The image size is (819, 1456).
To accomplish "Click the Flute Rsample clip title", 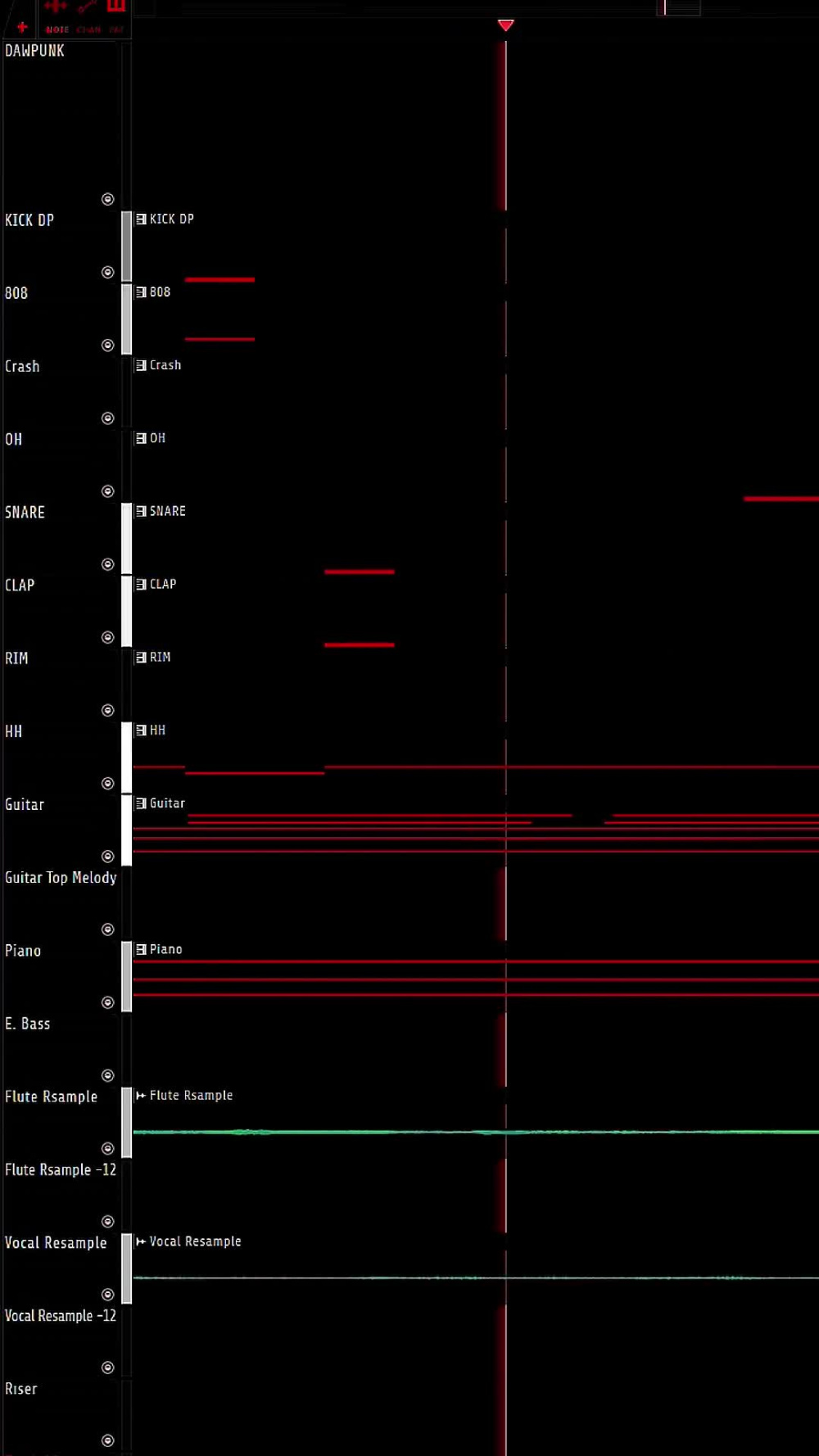I will [191, 1096].
